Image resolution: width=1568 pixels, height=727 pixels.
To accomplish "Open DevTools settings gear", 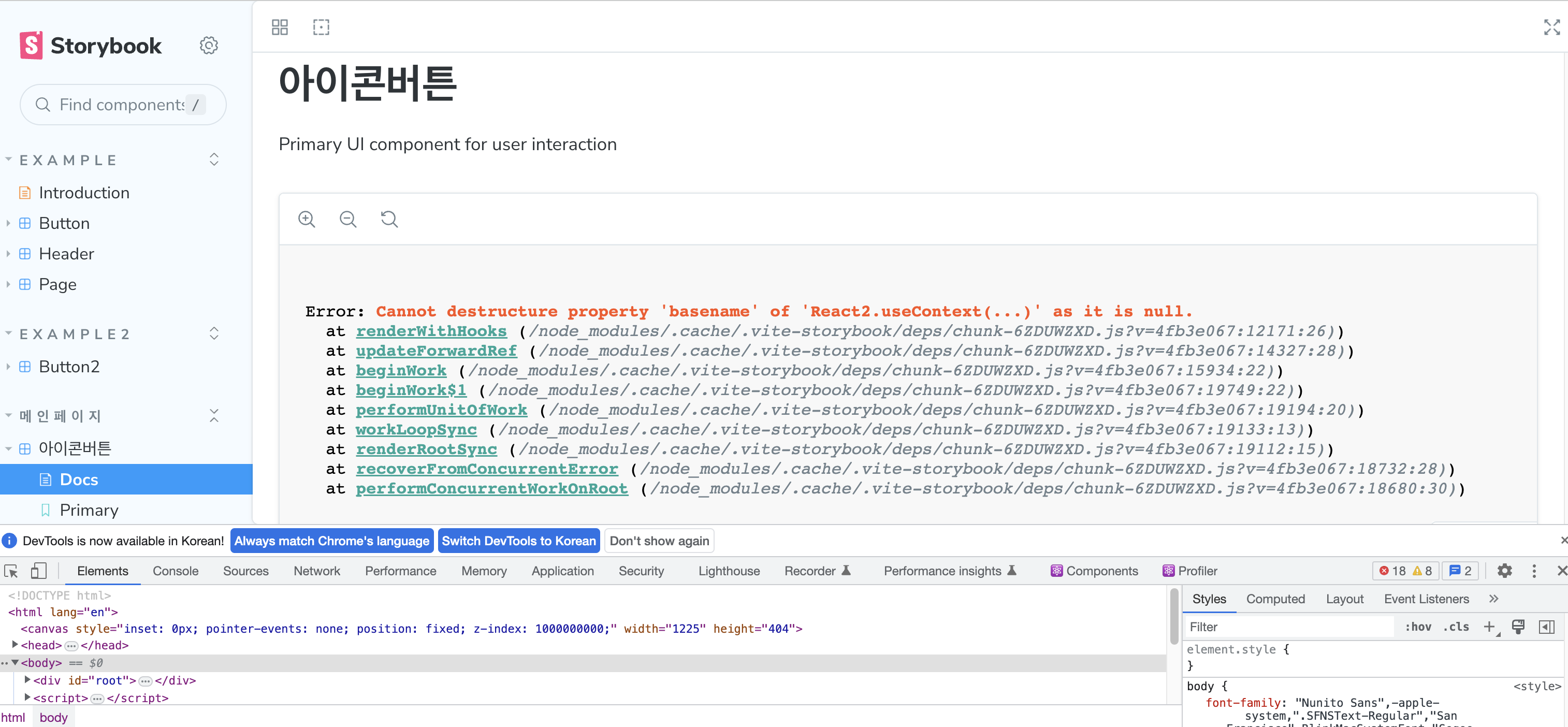I will [x=1505, y=571].
